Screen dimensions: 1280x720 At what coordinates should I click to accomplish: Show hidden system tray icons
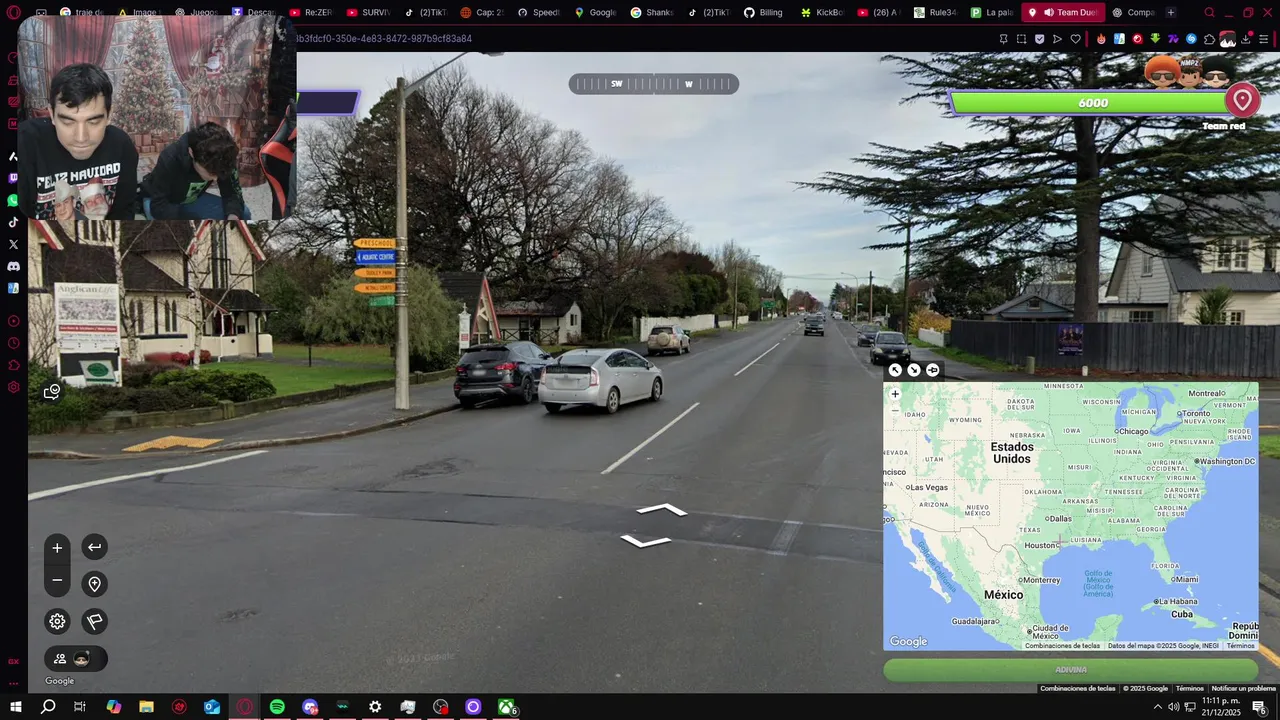pos(1158,707)
